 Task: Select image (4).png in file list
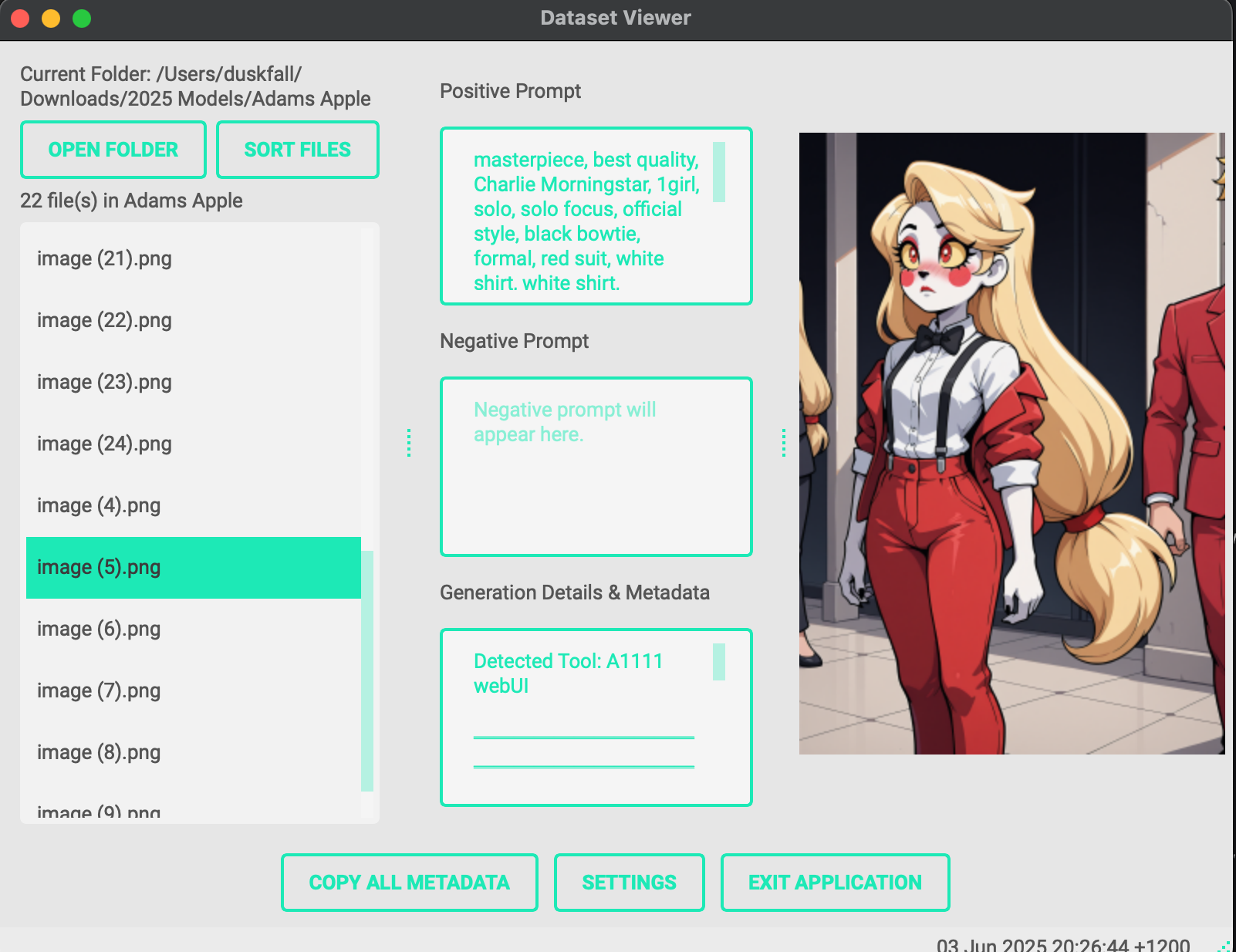194,505
